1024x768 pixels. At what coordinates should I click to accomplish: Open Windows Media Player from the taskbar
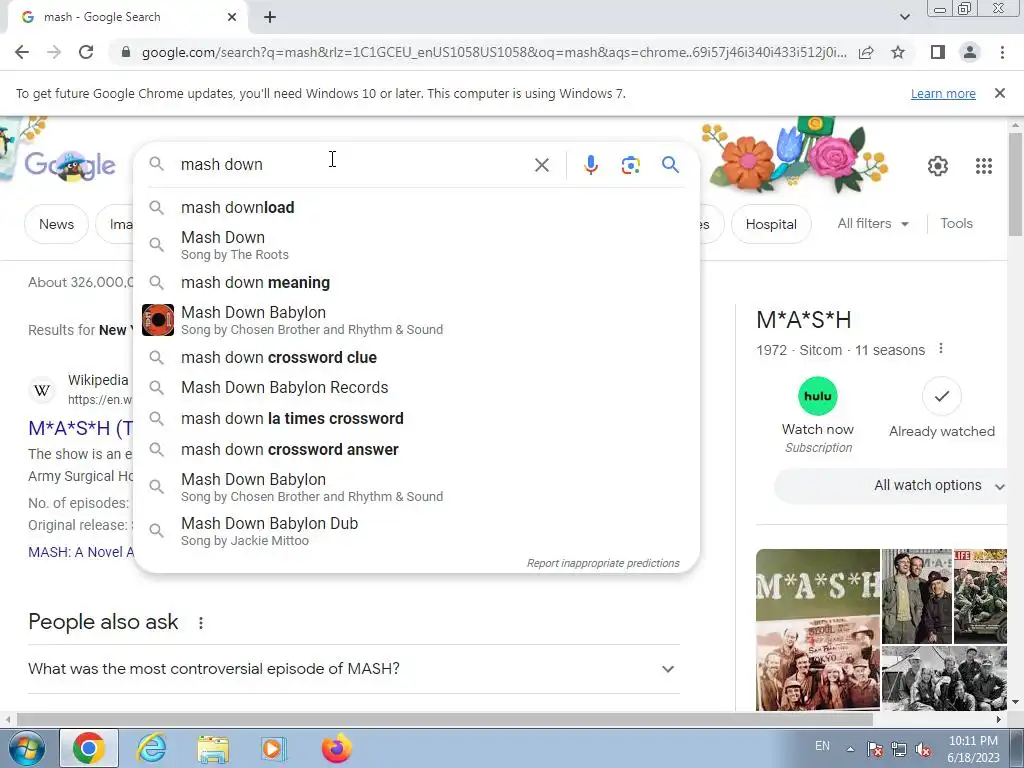pyautogui.click(x=273, y=748)
